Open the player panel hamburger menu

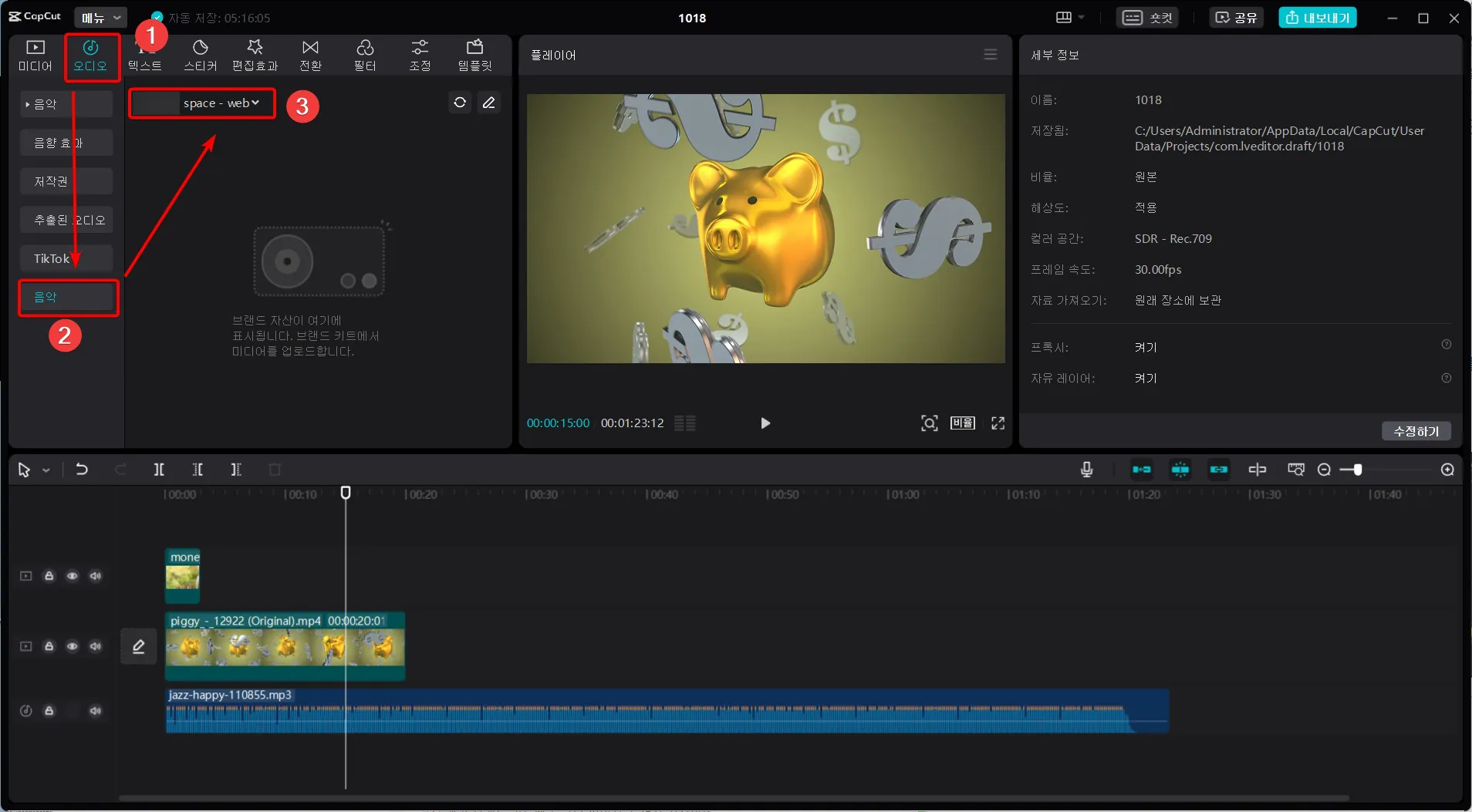tap(991, 55)
